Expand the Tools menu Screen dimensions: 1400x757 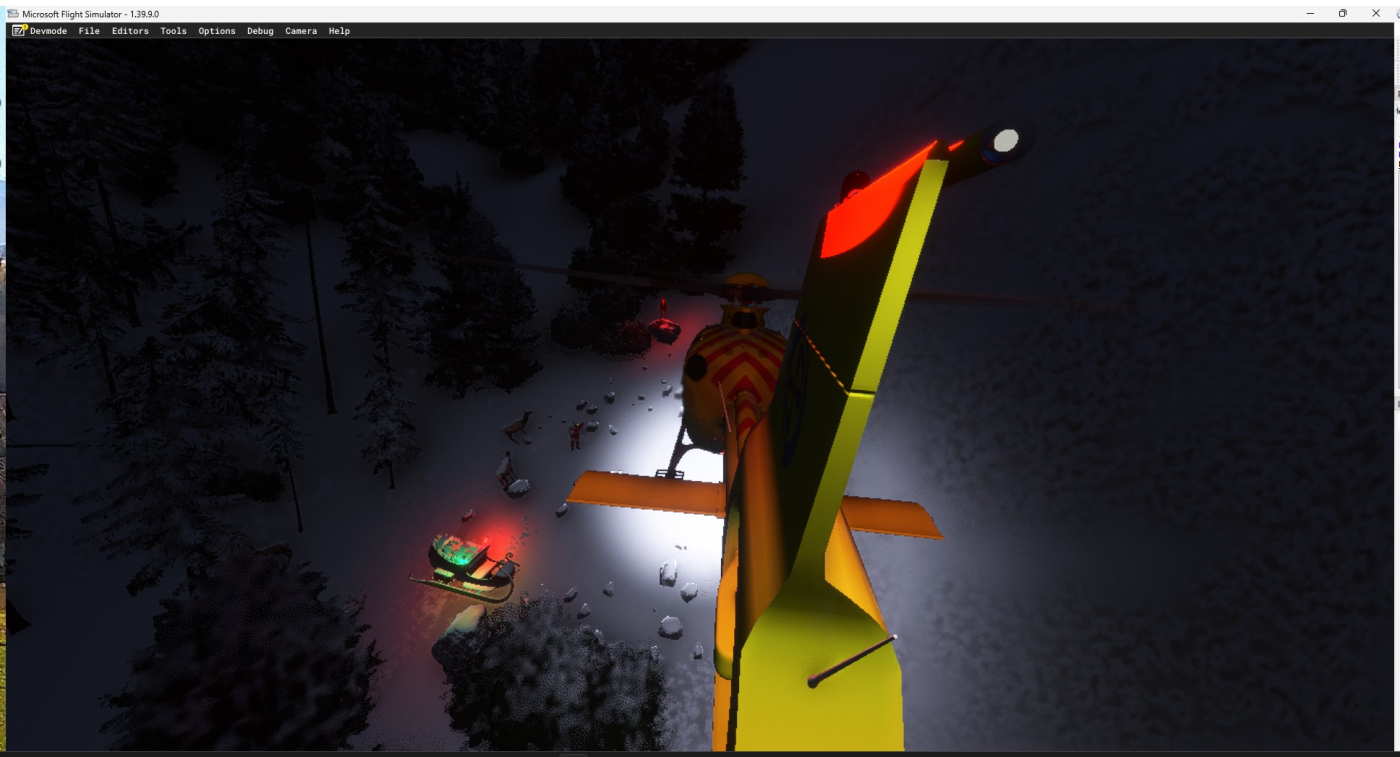173,31
